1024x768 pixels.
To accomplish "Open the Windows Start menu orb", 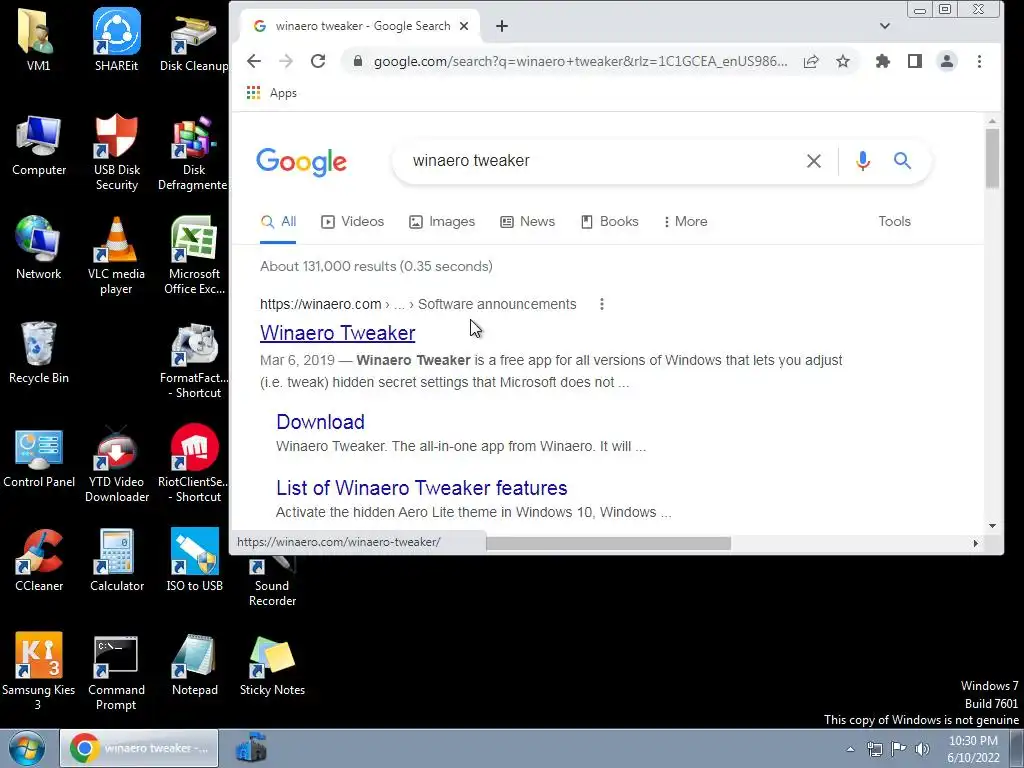I will [x=26, y=748].
